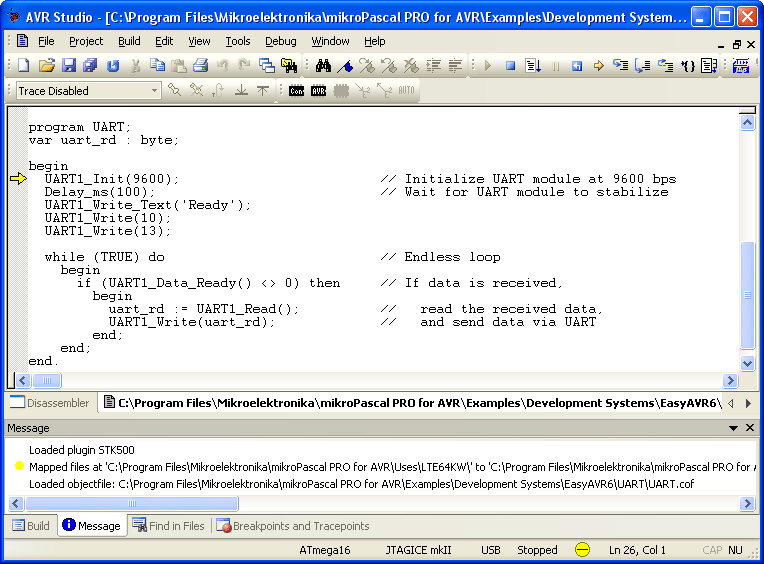Open the Edit menu
This screenshot has width=764, height=564.
(x=164, y=41)
